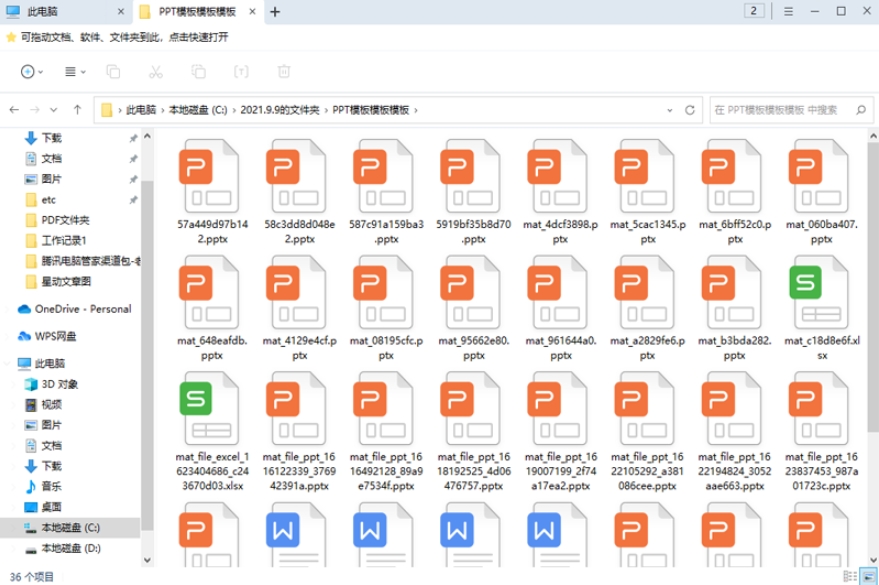This screenshot has width=879, height=585.
Task: Expand the address bar history dropdown
Action: pos(669,110)
